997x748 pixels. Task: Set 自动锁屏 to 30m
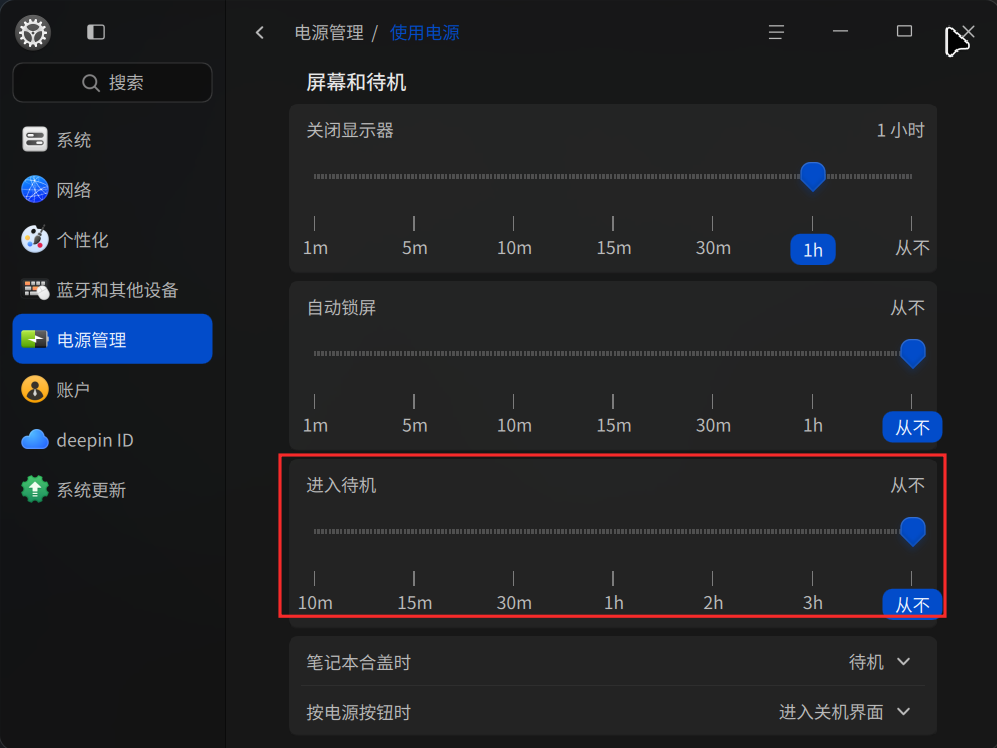[x=713, y=425]
